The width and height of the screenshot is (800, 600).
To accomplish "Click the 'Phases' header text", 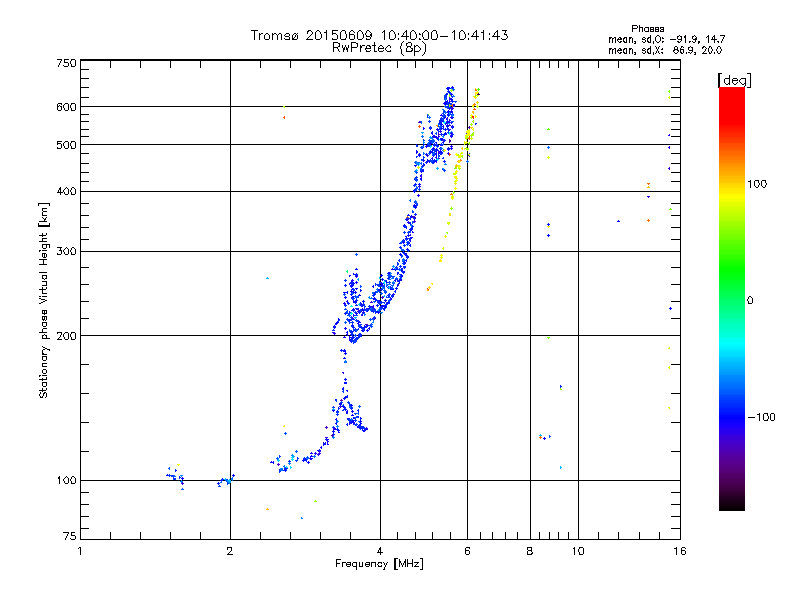I will (647, 29).
